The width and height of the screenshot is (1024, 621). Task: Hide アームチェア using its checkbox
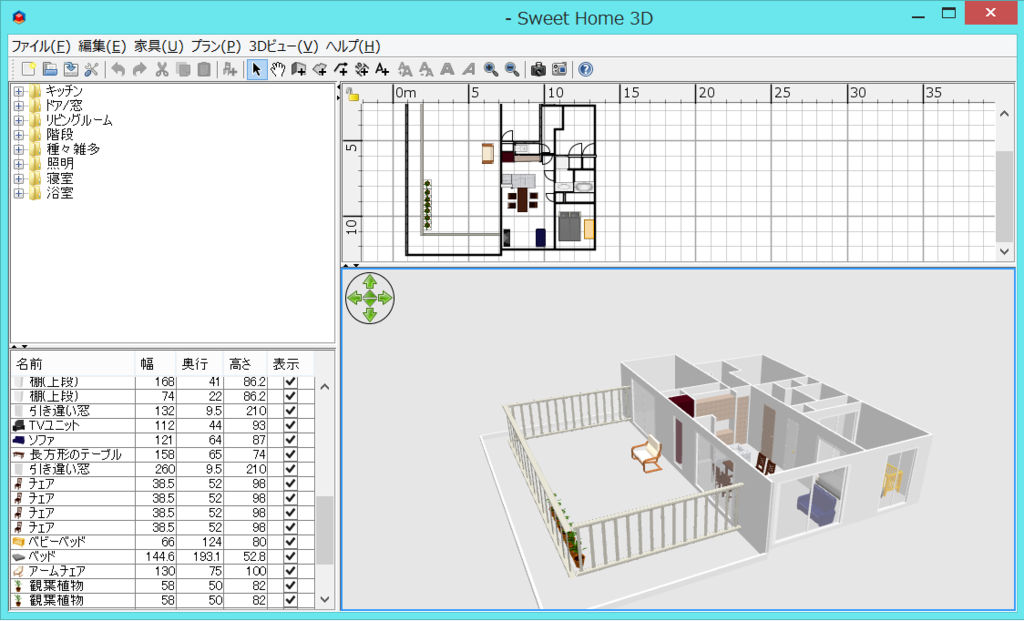coord(291,571)
